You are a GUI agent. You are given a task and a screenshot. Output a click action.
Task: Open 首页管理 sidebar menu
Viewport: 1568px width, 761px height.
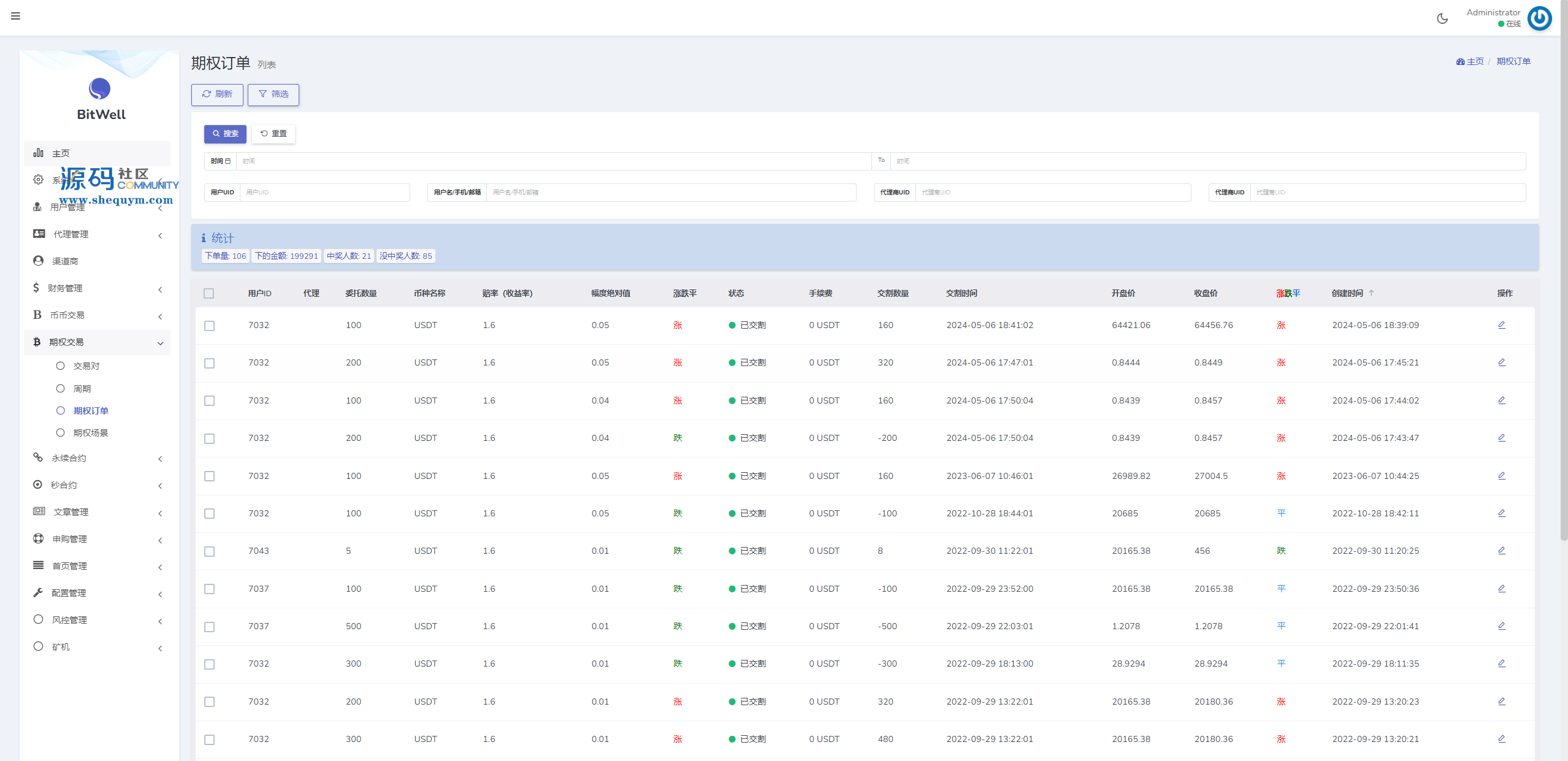pyautogui.click(x=98, y=566)
